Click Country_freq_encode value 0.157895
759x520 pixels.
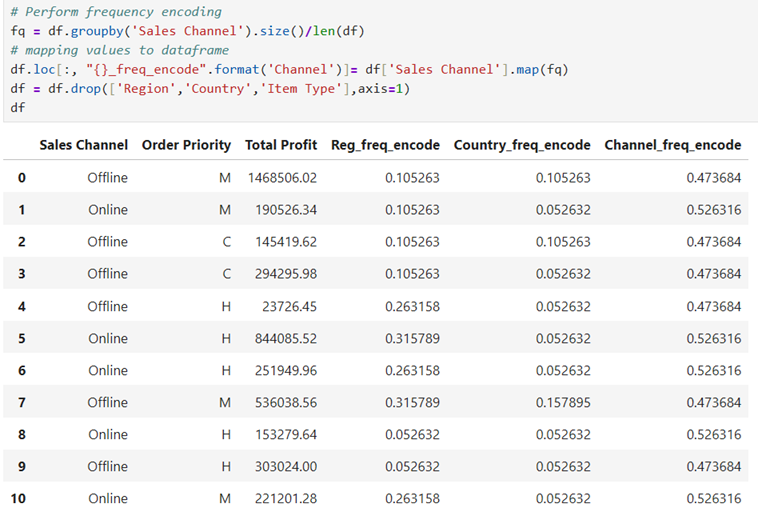tap(563, 402)
